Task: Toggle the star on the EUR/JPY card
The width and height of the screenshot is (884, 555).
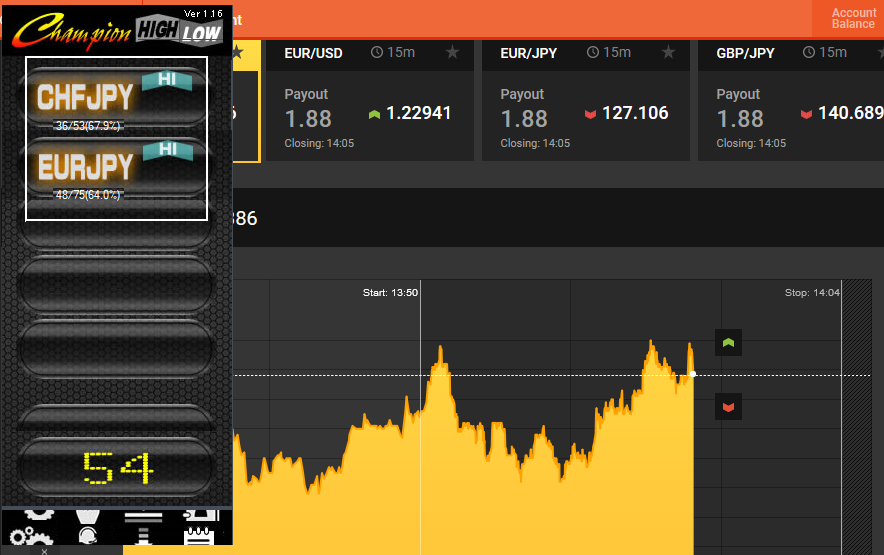Action: (x=668, y=52)
